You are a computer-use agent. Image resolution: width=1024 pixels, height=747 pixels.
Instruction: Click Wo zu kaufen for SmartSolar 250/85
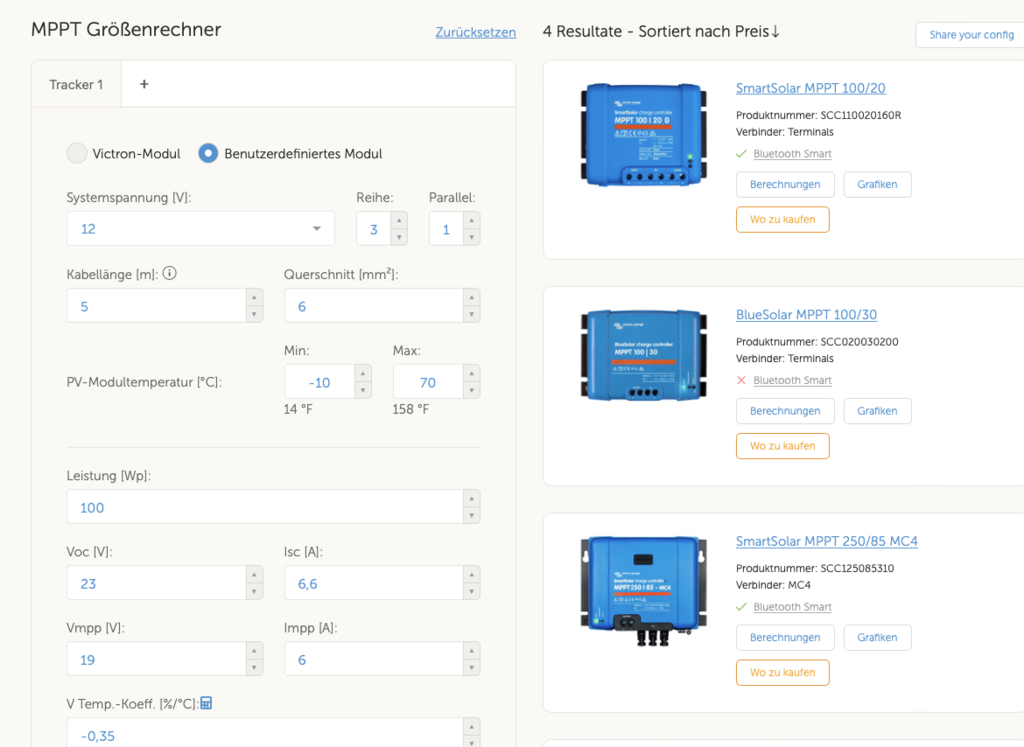[x=782, y=673]
